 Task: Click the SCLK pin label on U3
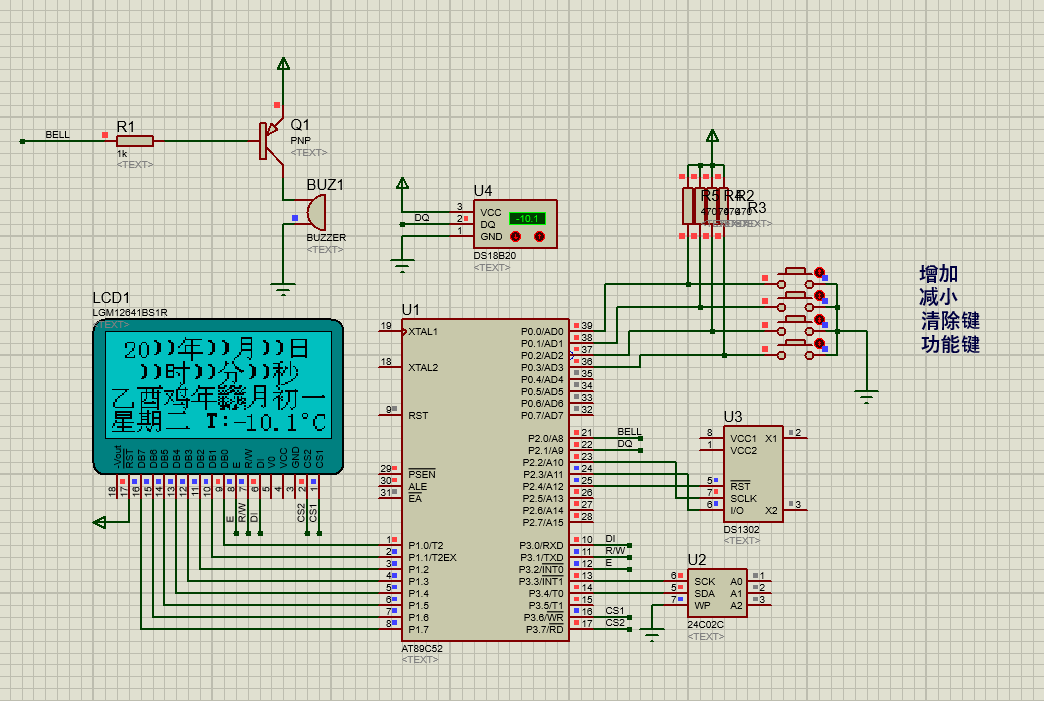(743, 499)
